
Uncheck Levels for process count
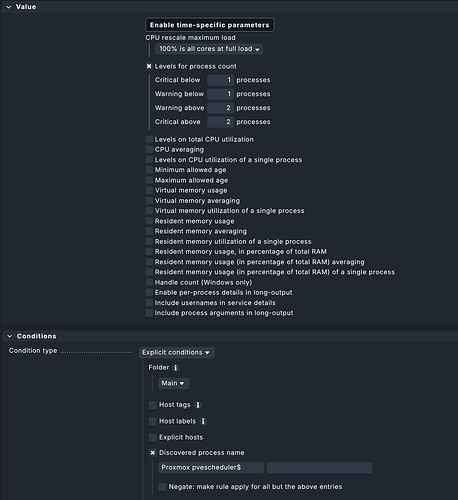point(149,66)
